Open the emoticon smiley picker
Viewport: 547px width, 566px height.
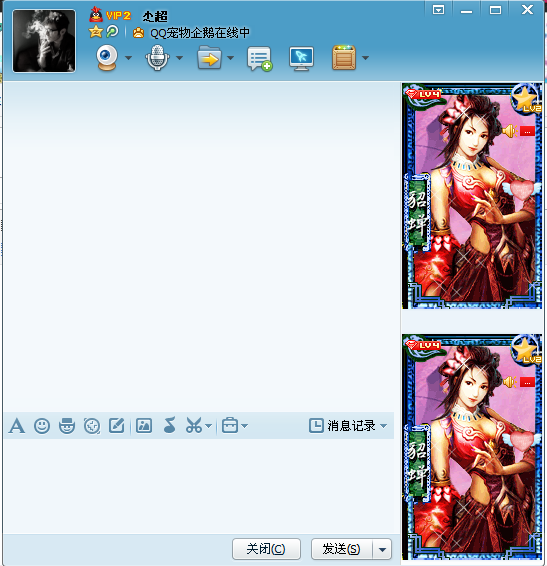(x=42, y=426)
